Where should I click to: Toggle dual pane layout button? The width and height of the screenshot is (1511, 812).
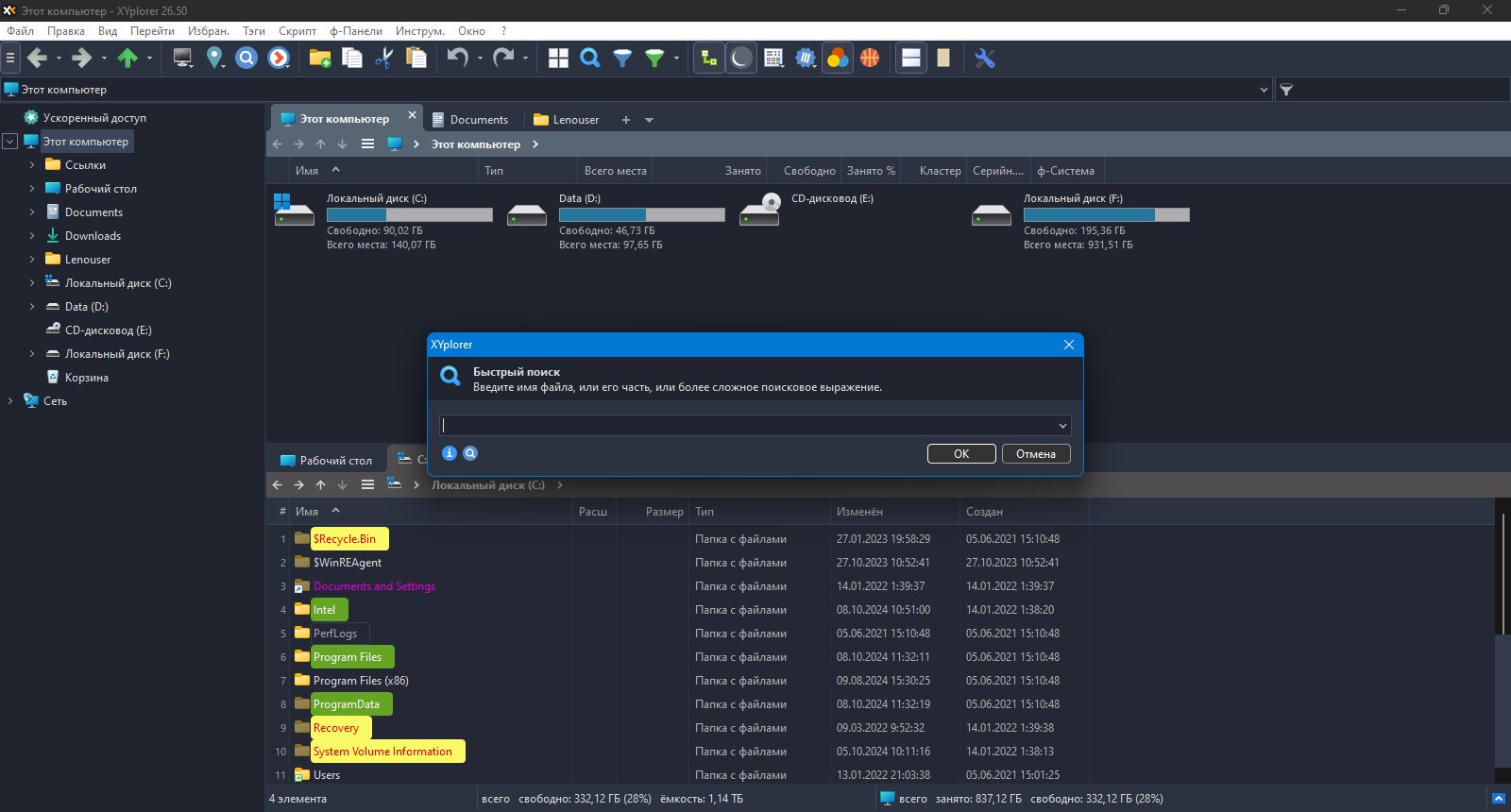coord(911,59)
